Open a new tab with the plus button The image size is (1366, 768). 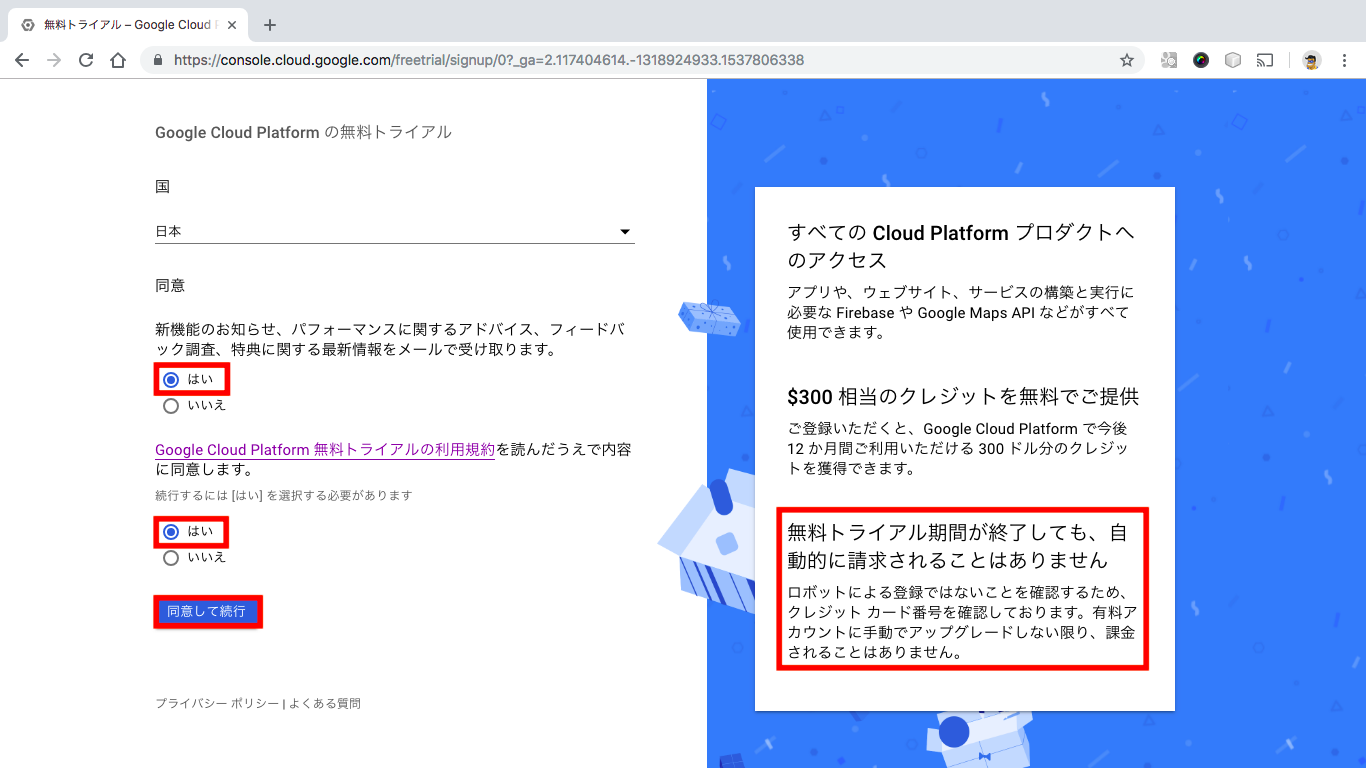(x=268, y=22)
